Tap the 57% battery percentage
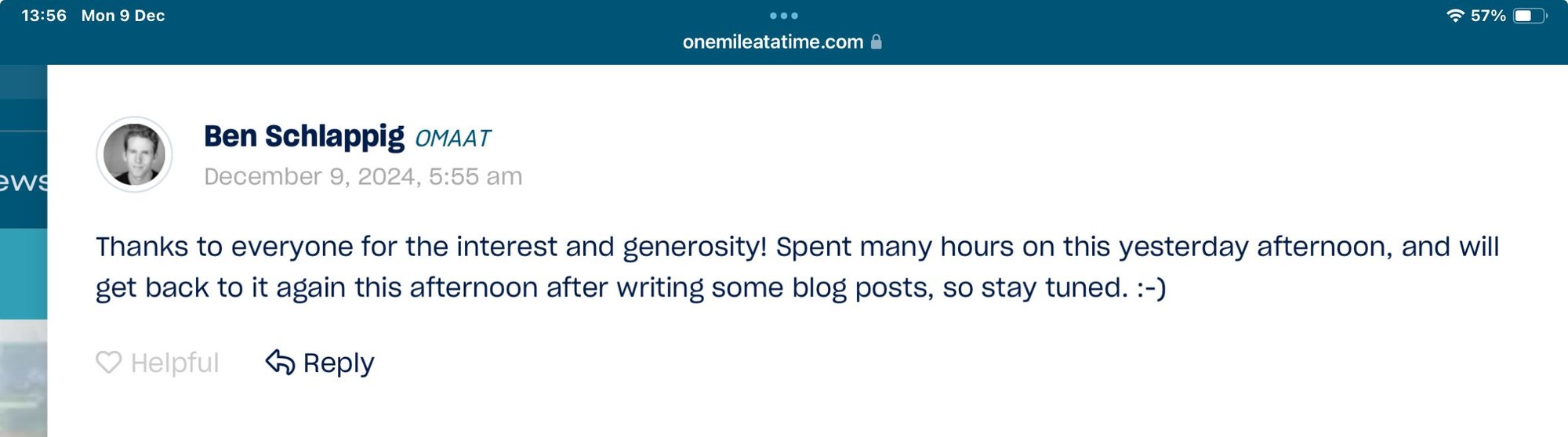The height and width of the screenshot is (437, 1568). [x=1487, y=16]
